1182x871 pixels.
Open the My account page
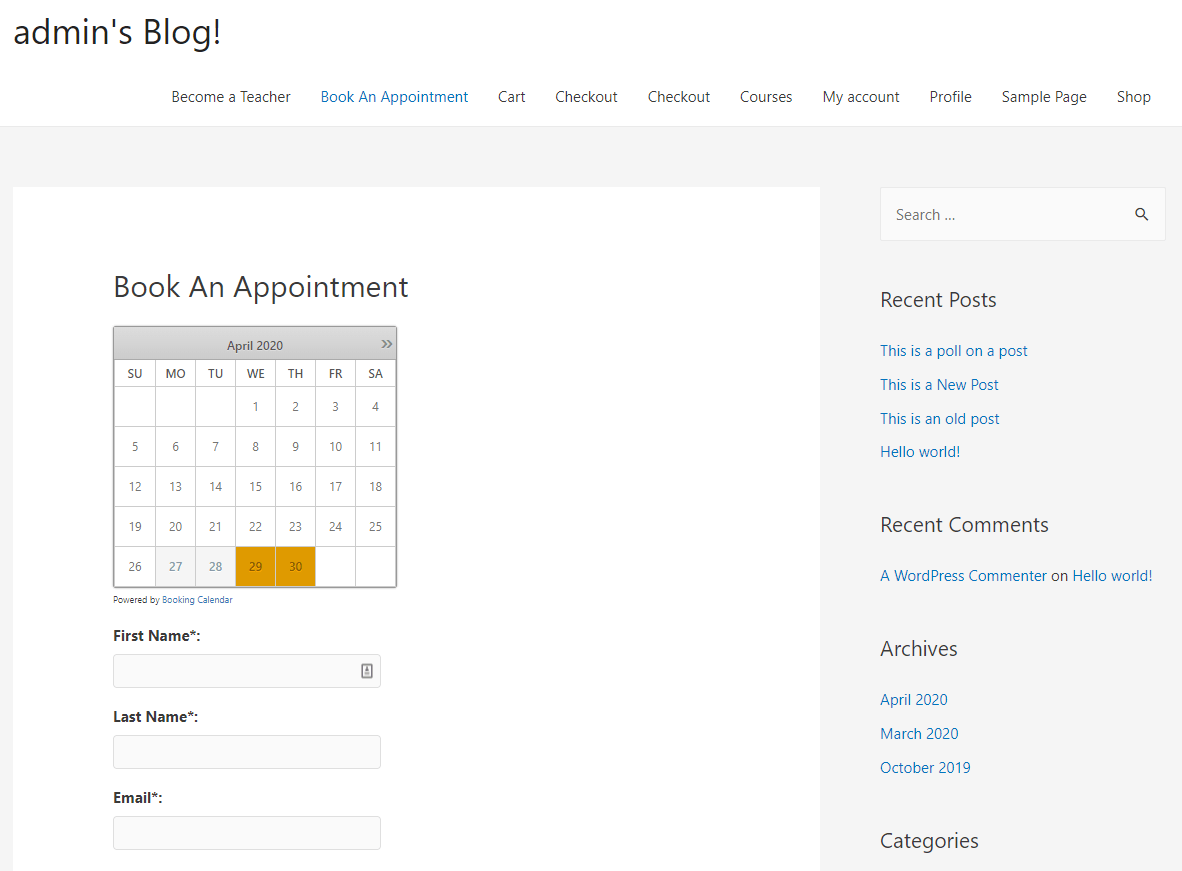[861, 97]
